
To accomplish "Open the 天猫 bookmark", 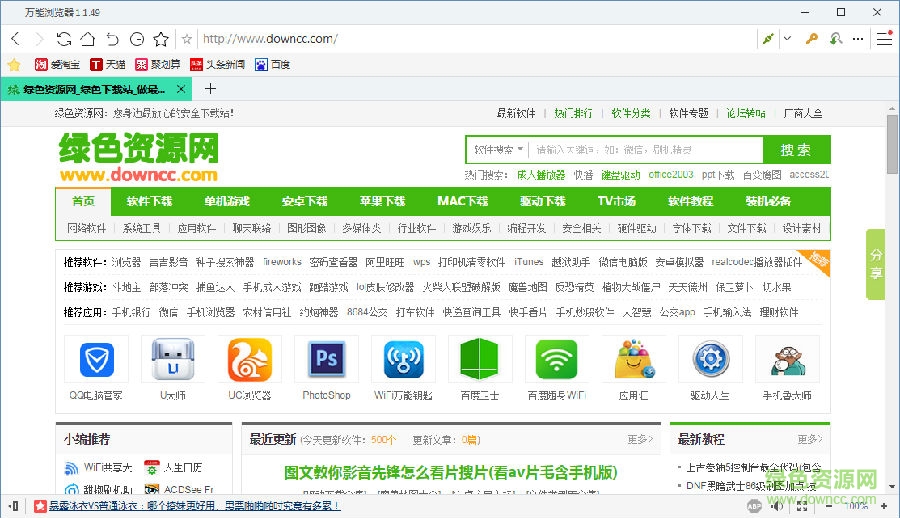I will (x=107, y=64).
